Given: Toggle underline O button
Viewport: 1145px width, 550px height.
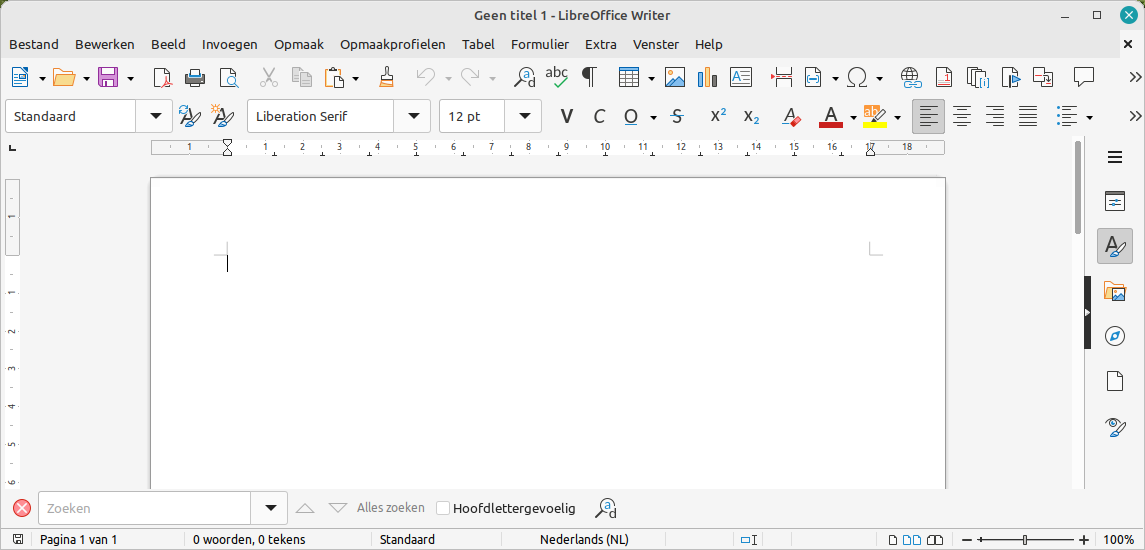Looking at the screenshot, I should pyautogui.click(x=631, y=116).
